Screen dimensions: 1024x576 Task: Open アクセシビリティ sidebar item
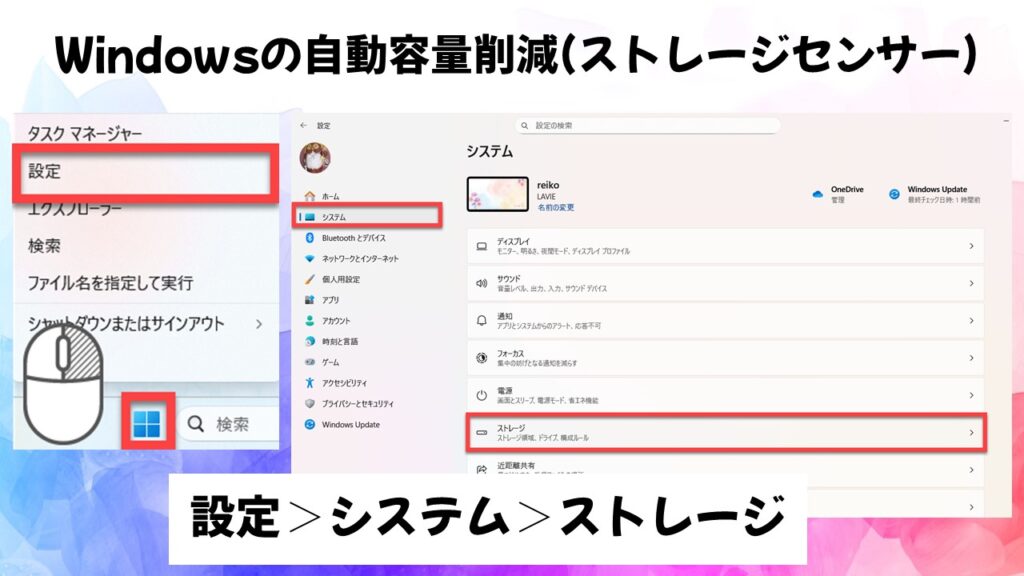344,383
